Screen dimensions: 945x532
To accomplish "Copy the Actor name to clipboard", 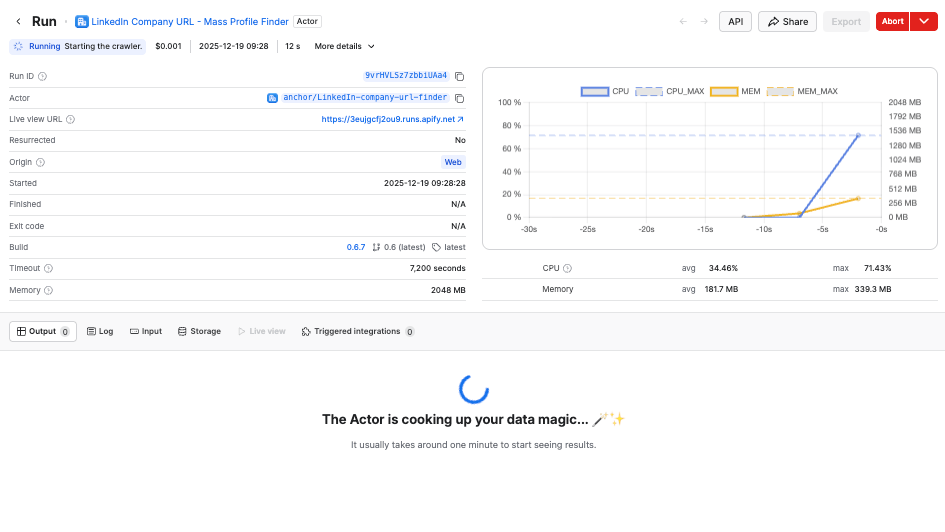I will tap(459, 98).
